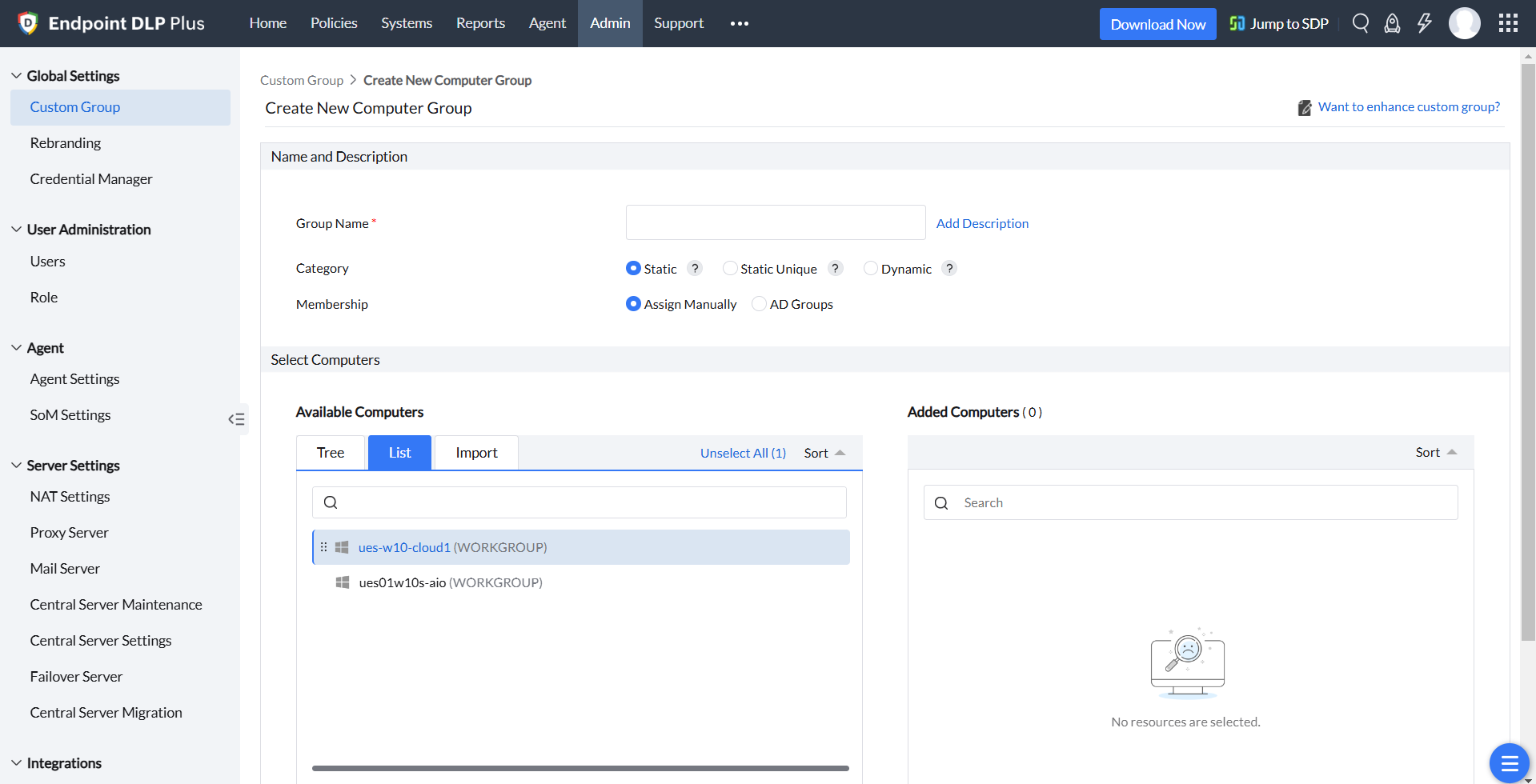
Task: Open the rocket quick-launch icon
Action: (1392, 23)
